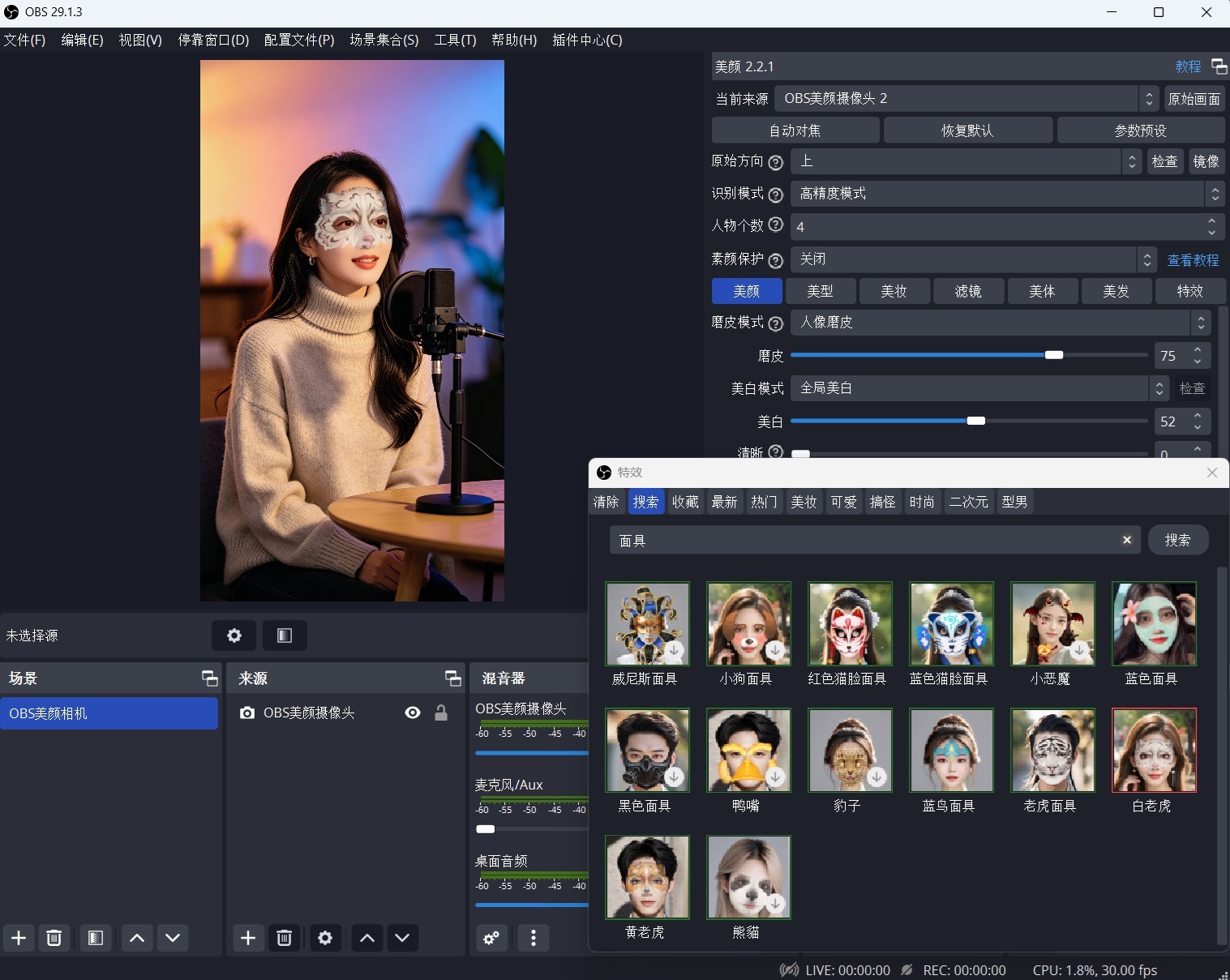Clear the 面具 search text
This screenshot has width=1230, height=980.
tap(1126, 540)
